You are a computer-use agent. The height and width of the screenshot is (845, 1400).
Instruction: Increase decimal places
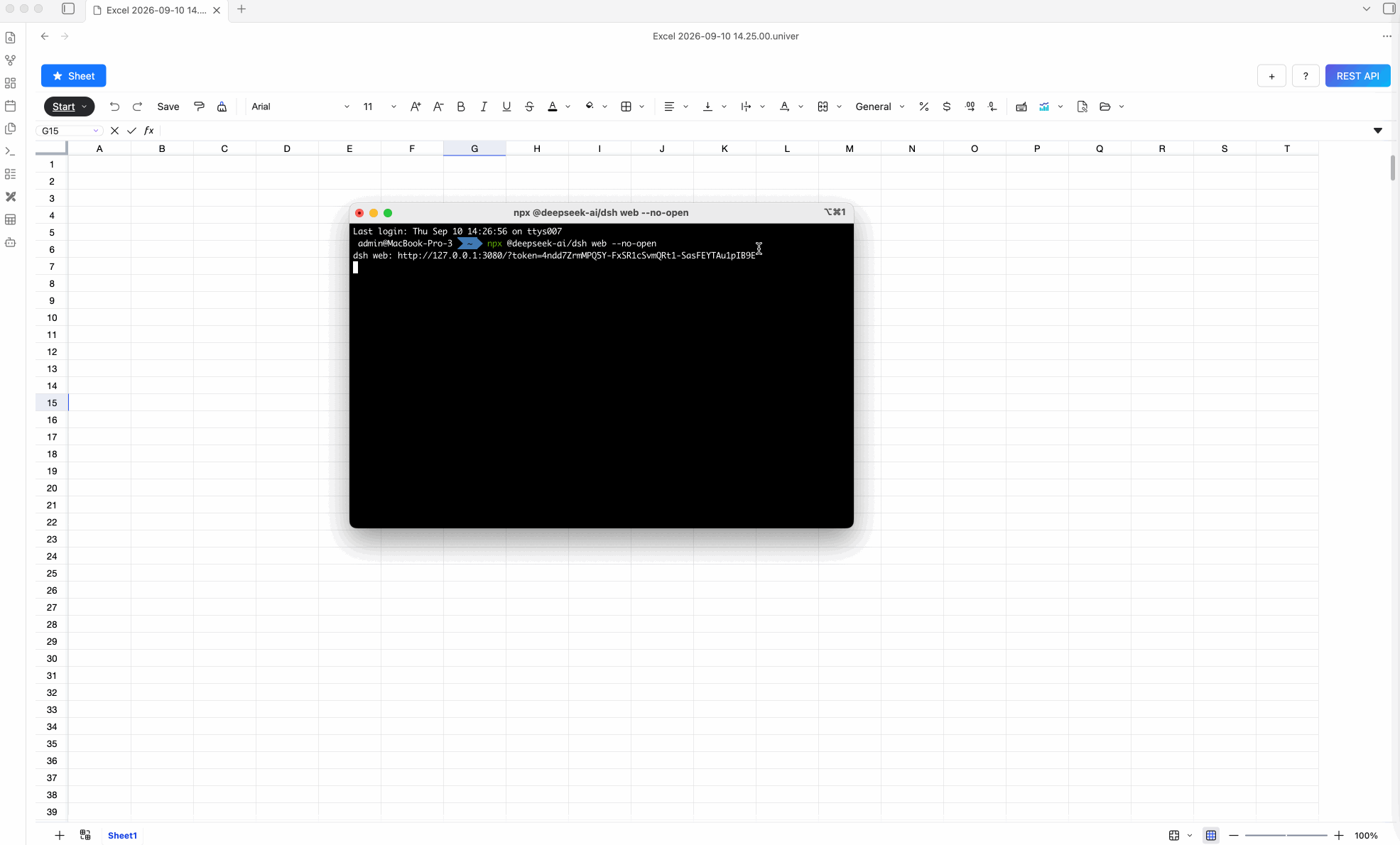coord(970,107)
